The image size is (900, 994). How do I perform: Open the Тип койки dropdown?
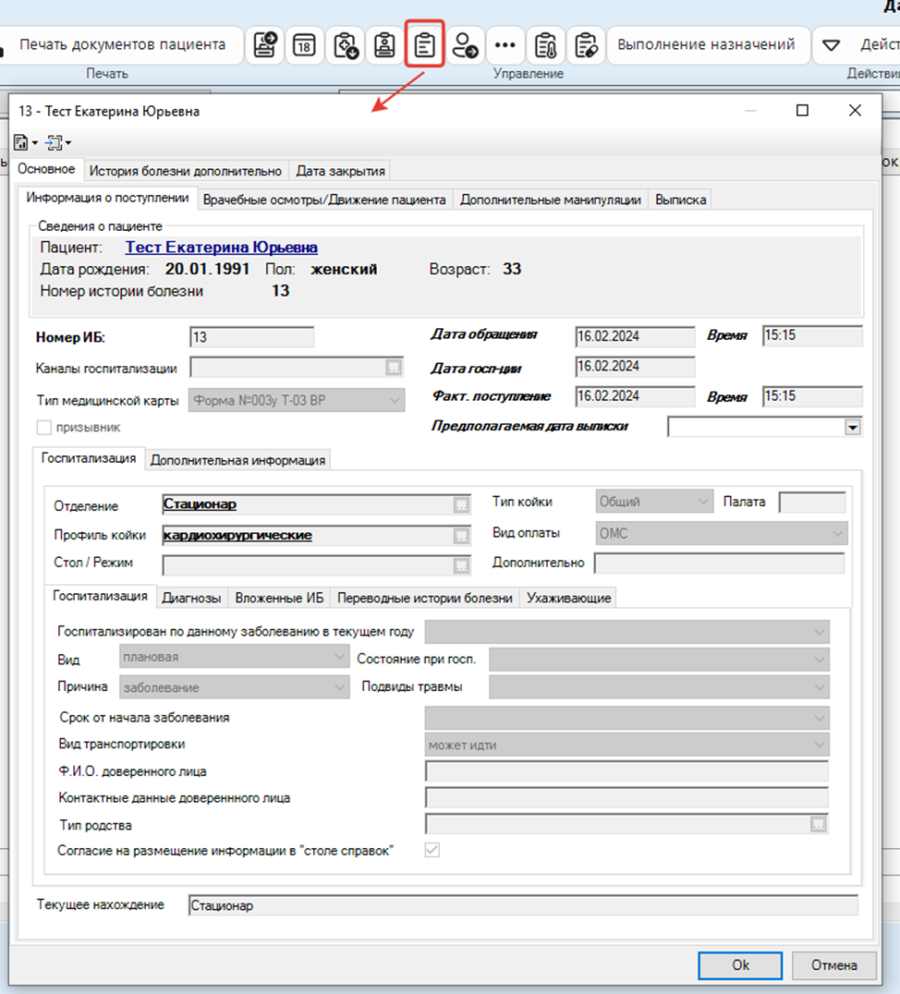654,501
